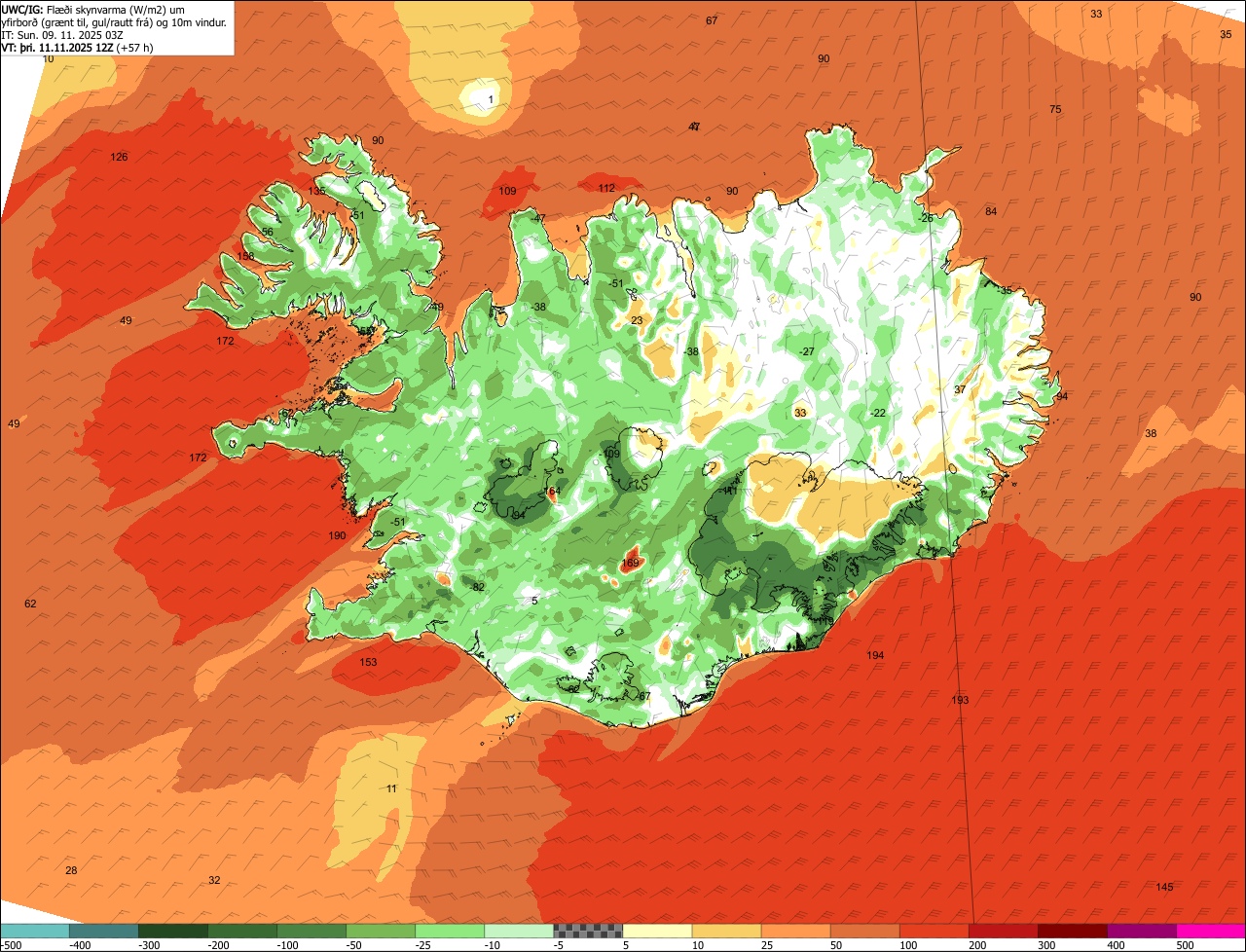The image size is (1246, 952).
Task: Click the map value '84'
Action: (991, 212)
